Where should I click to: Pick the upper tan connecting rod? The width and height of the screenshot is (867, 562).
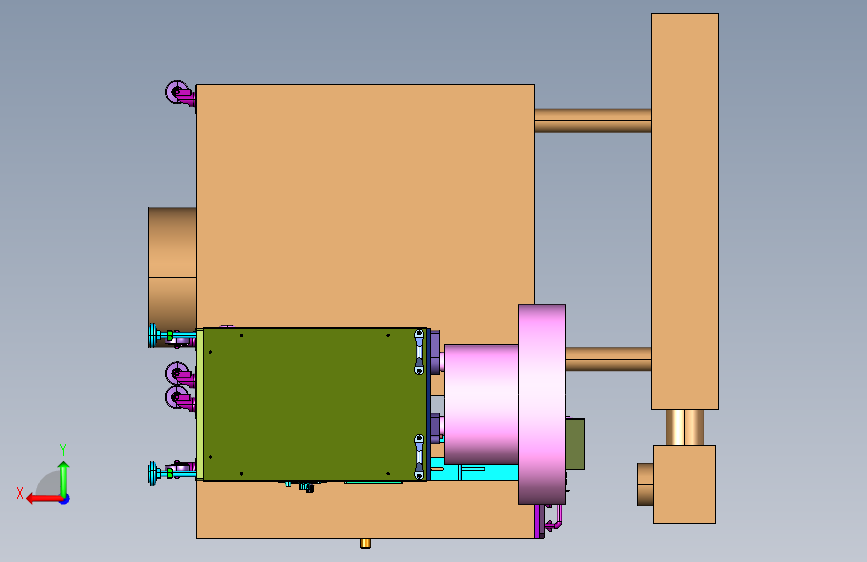[593, 121]
